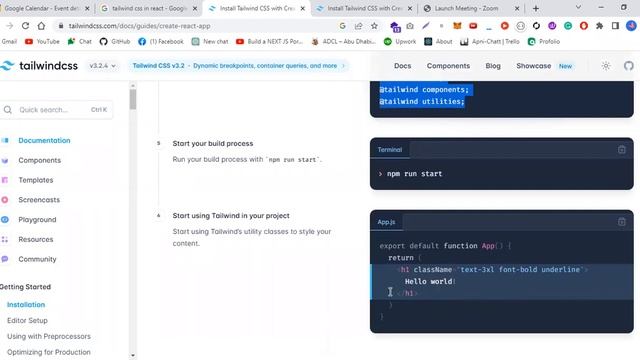This screenshot has height=360, width=640.
Task: Open Showcase in top navigation
Action: click(533, 66)
